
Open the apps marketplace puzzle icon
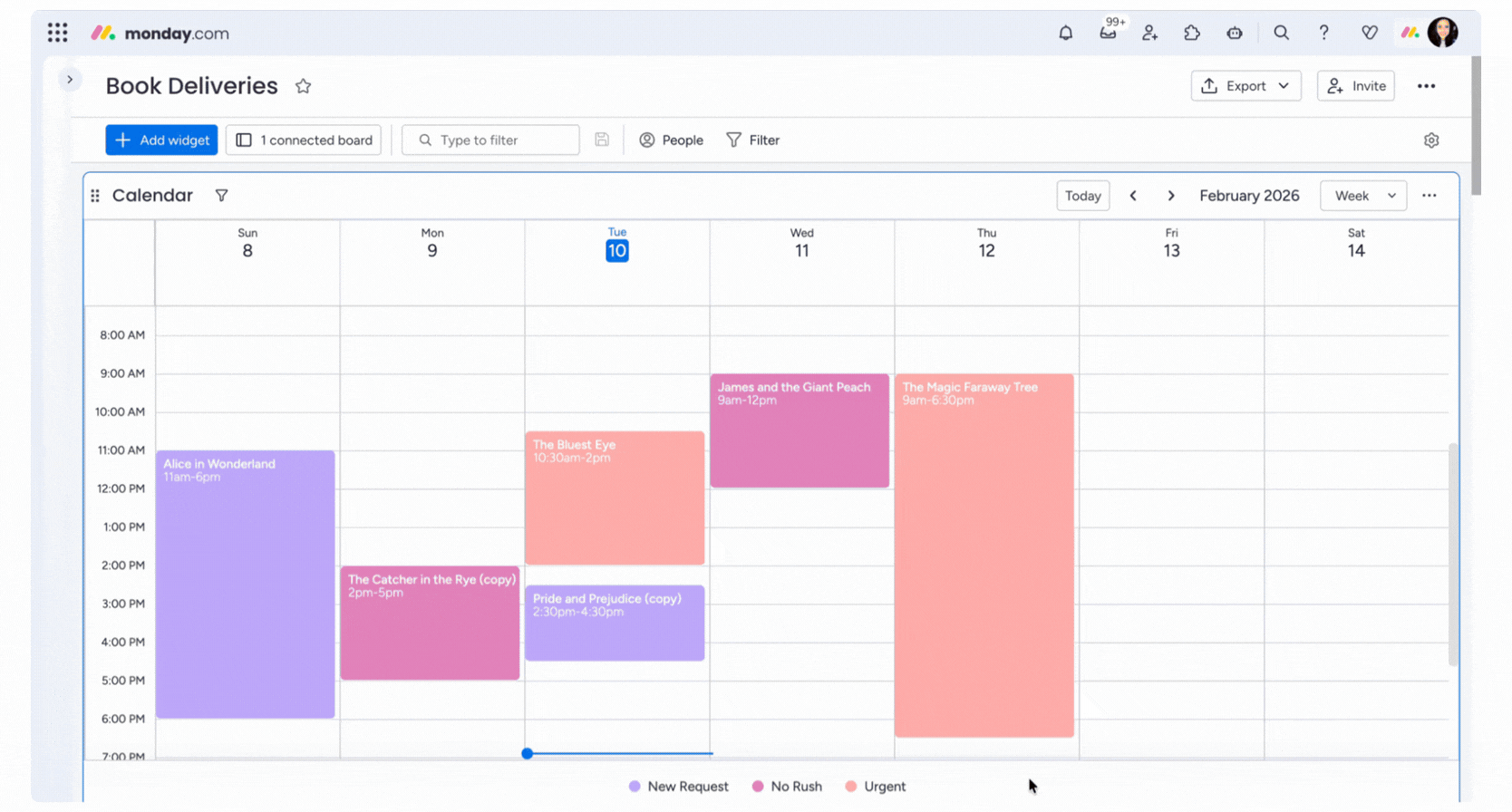click(1192, 34)
